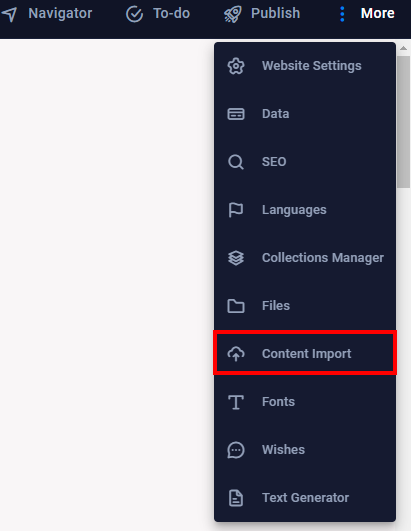The height and width of the screenshot is (531, 411).
Task: Click the Files folder icon
Action: tap(236, 306)
